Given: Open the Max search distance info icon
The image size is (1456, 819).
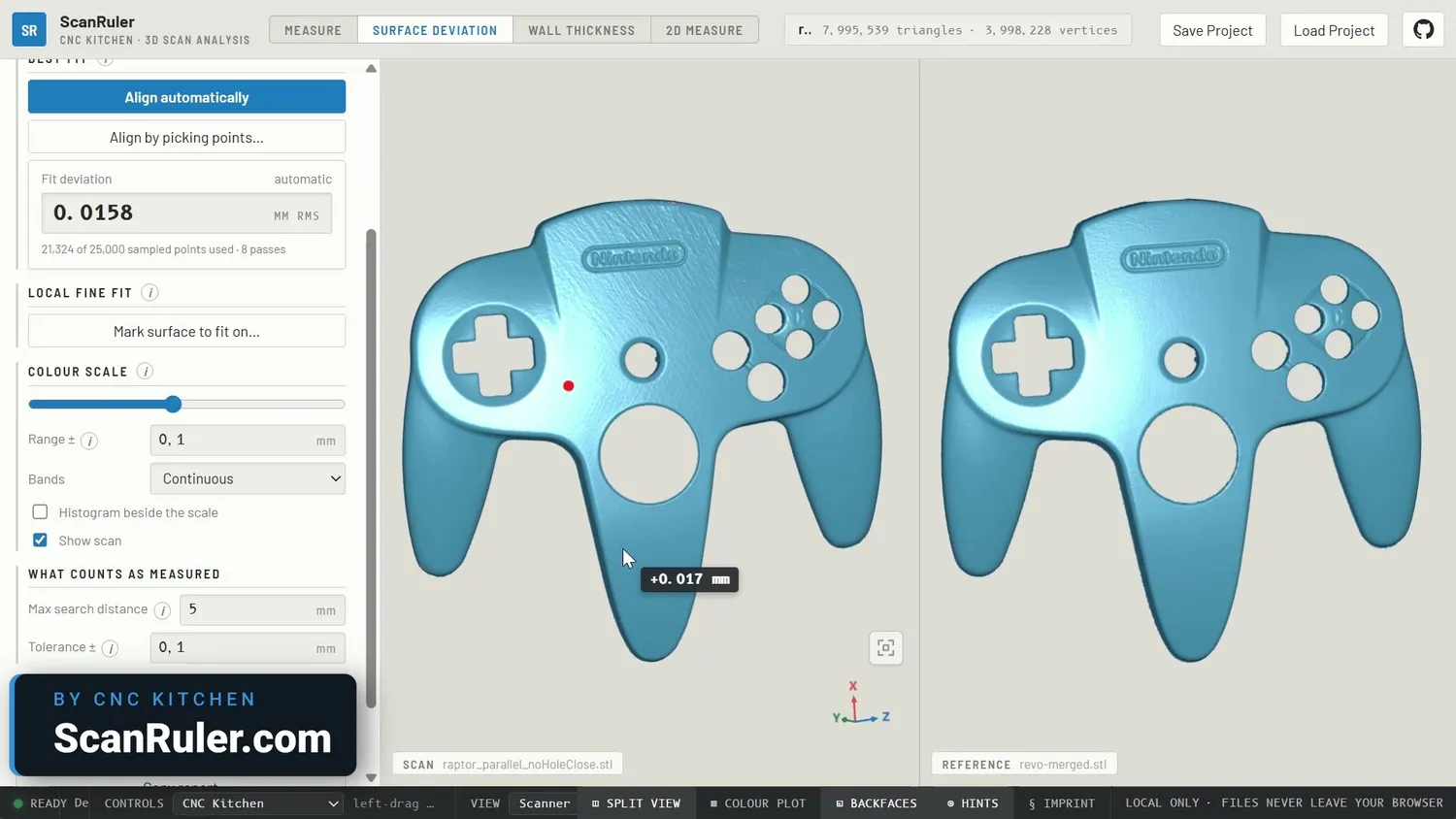Looking at the screenshot, I should point(162,610).
